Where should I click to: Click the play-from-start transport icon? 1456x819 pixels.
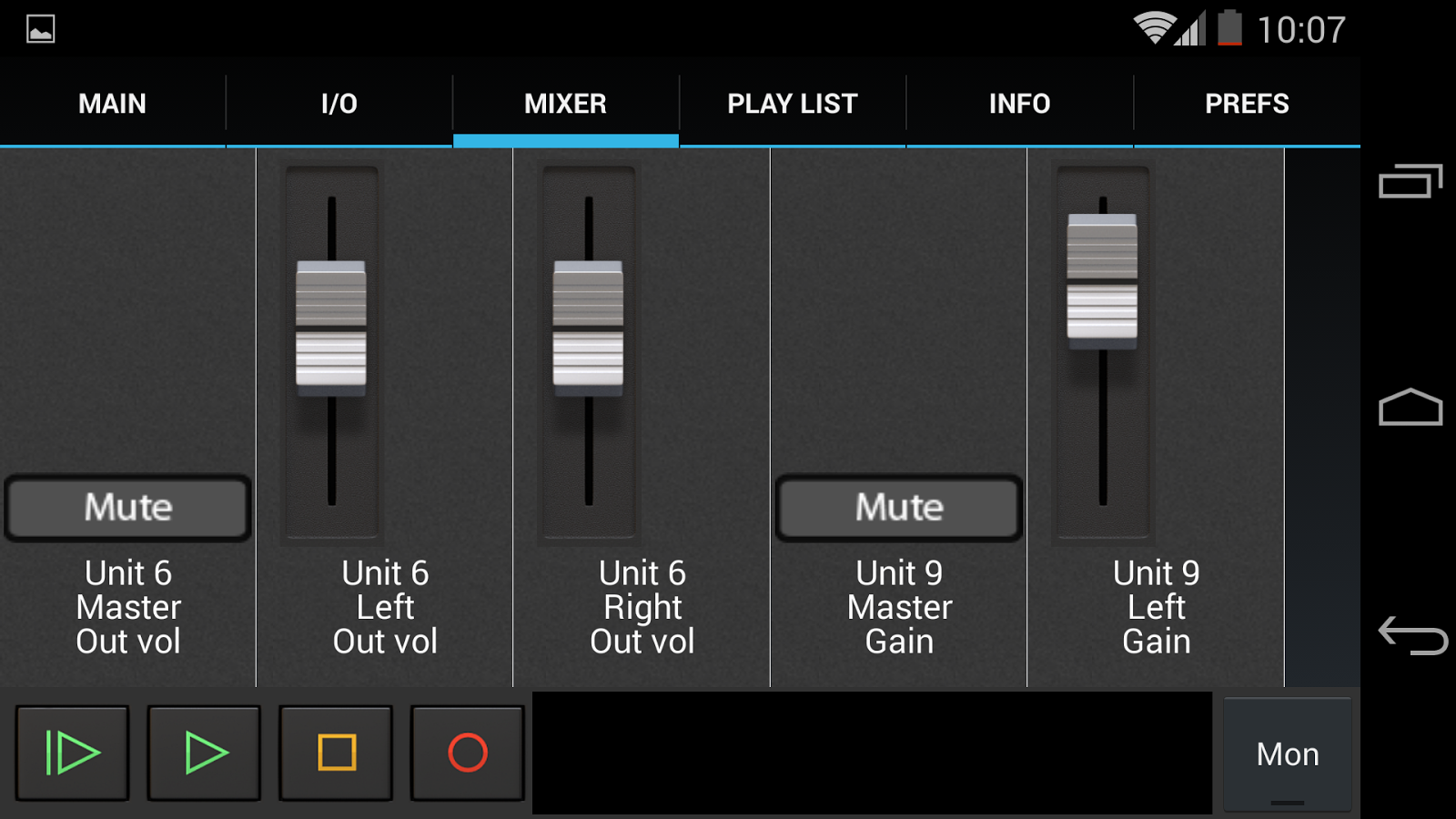[x=72, y=753]
